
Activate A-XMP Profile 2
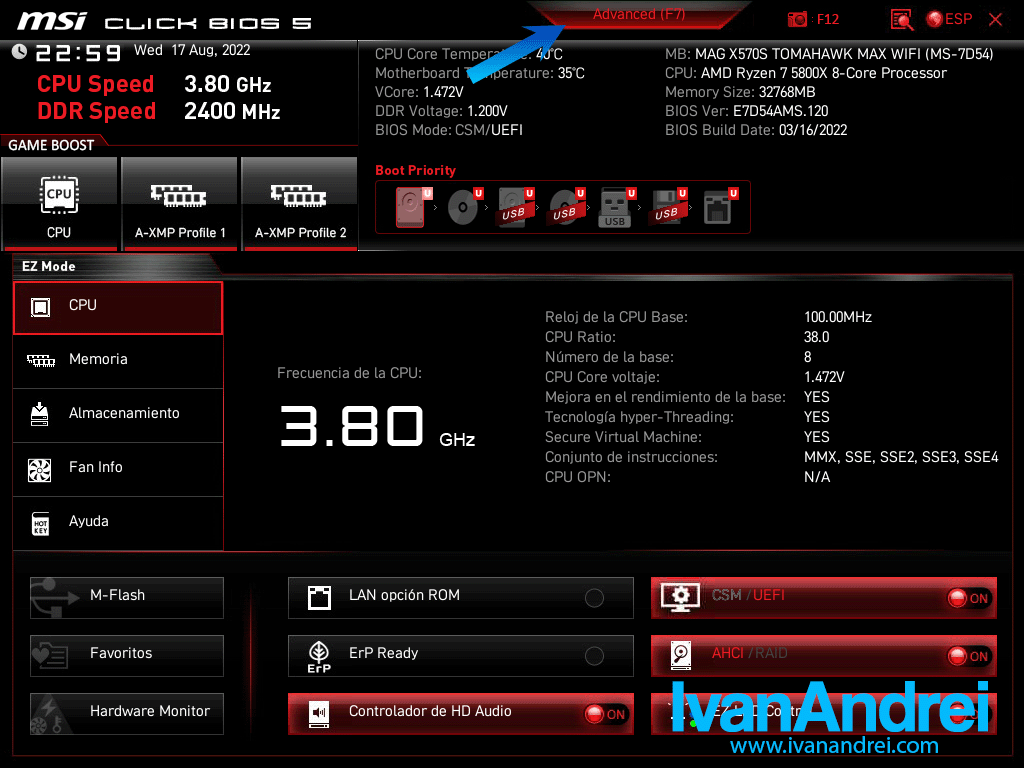click(x=300, y=204)
